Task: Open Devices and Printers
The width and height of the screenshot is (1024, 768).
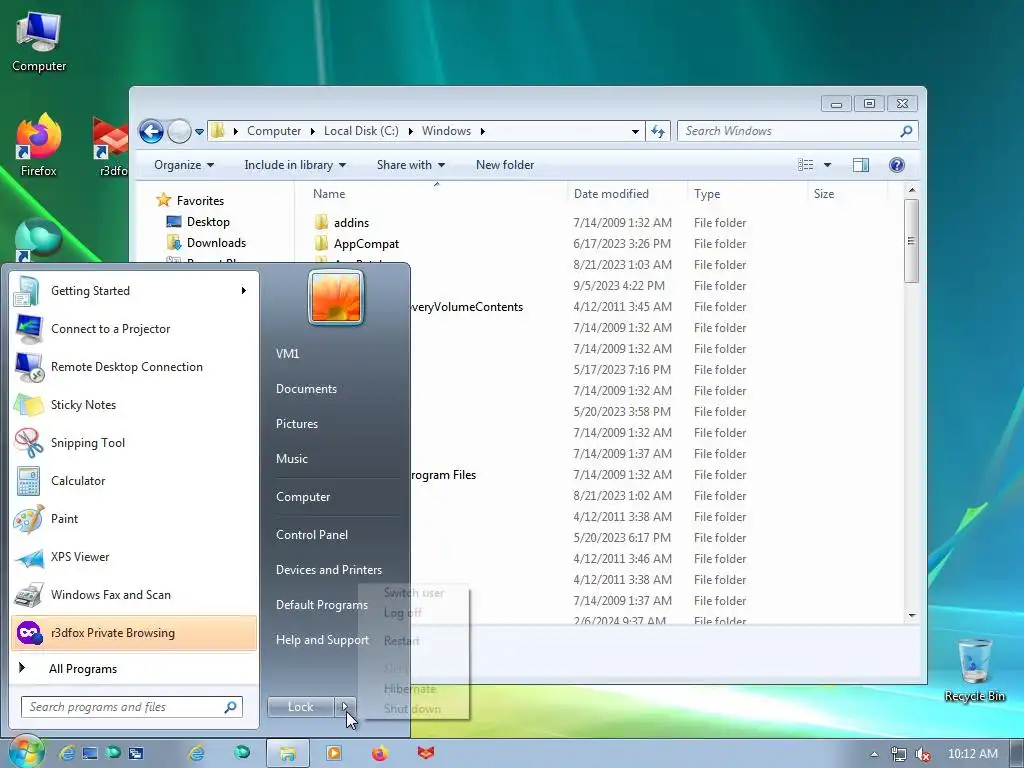Action: point(328,569)
